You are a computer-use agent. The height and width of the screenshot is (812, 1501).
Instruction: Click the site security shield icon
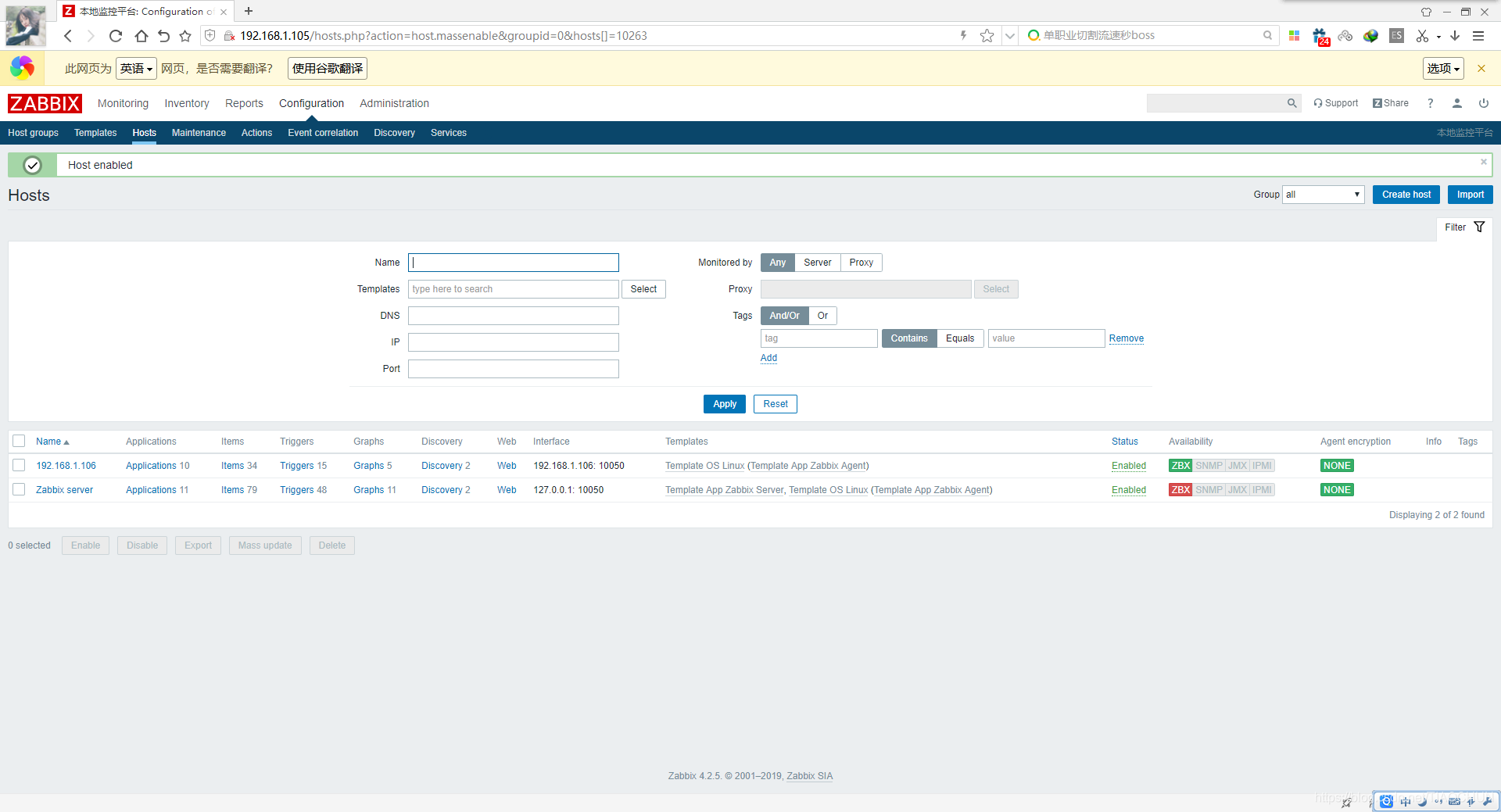click(x=210, y=35)
